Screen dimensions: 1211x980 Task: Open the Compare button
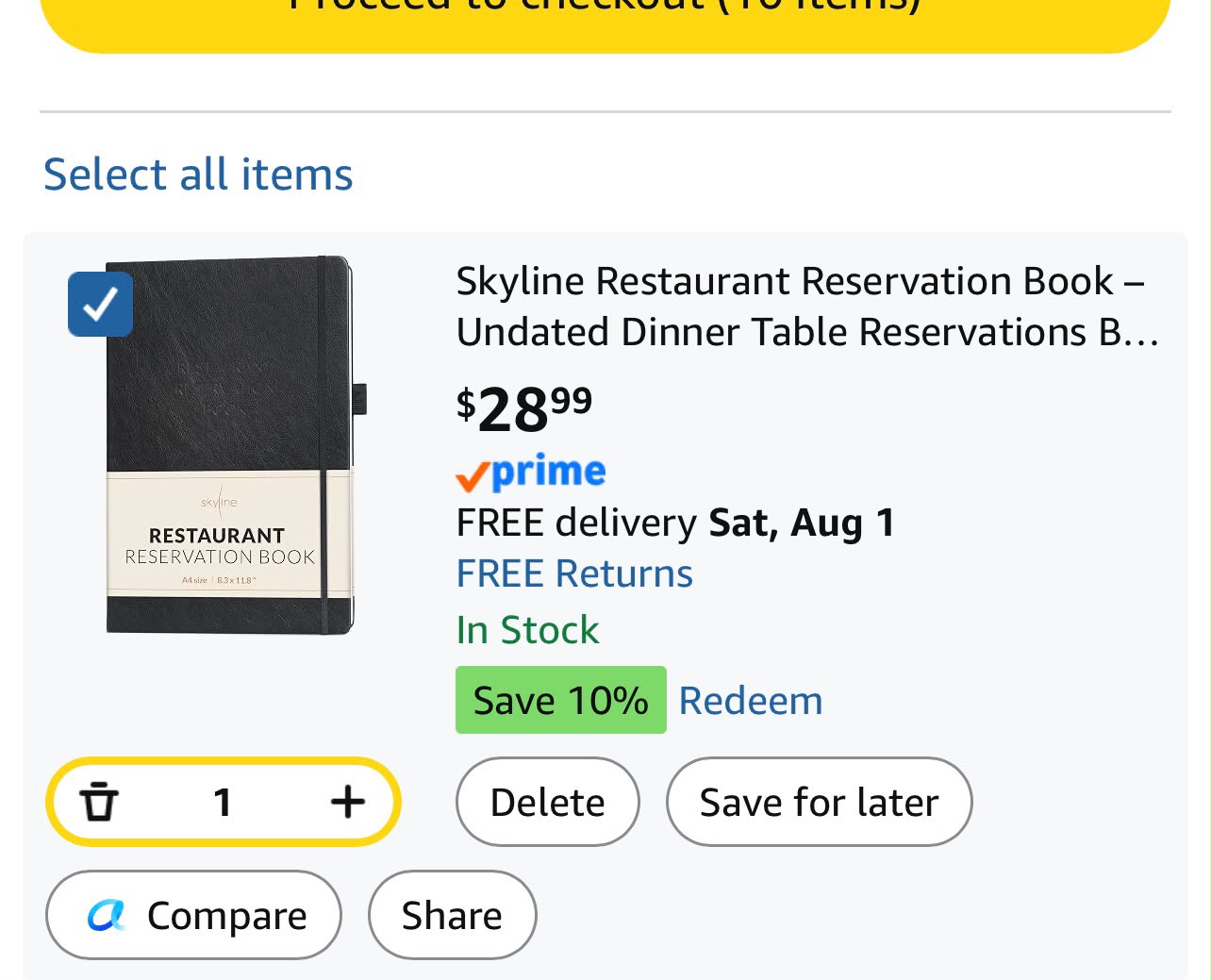(193, 915)
